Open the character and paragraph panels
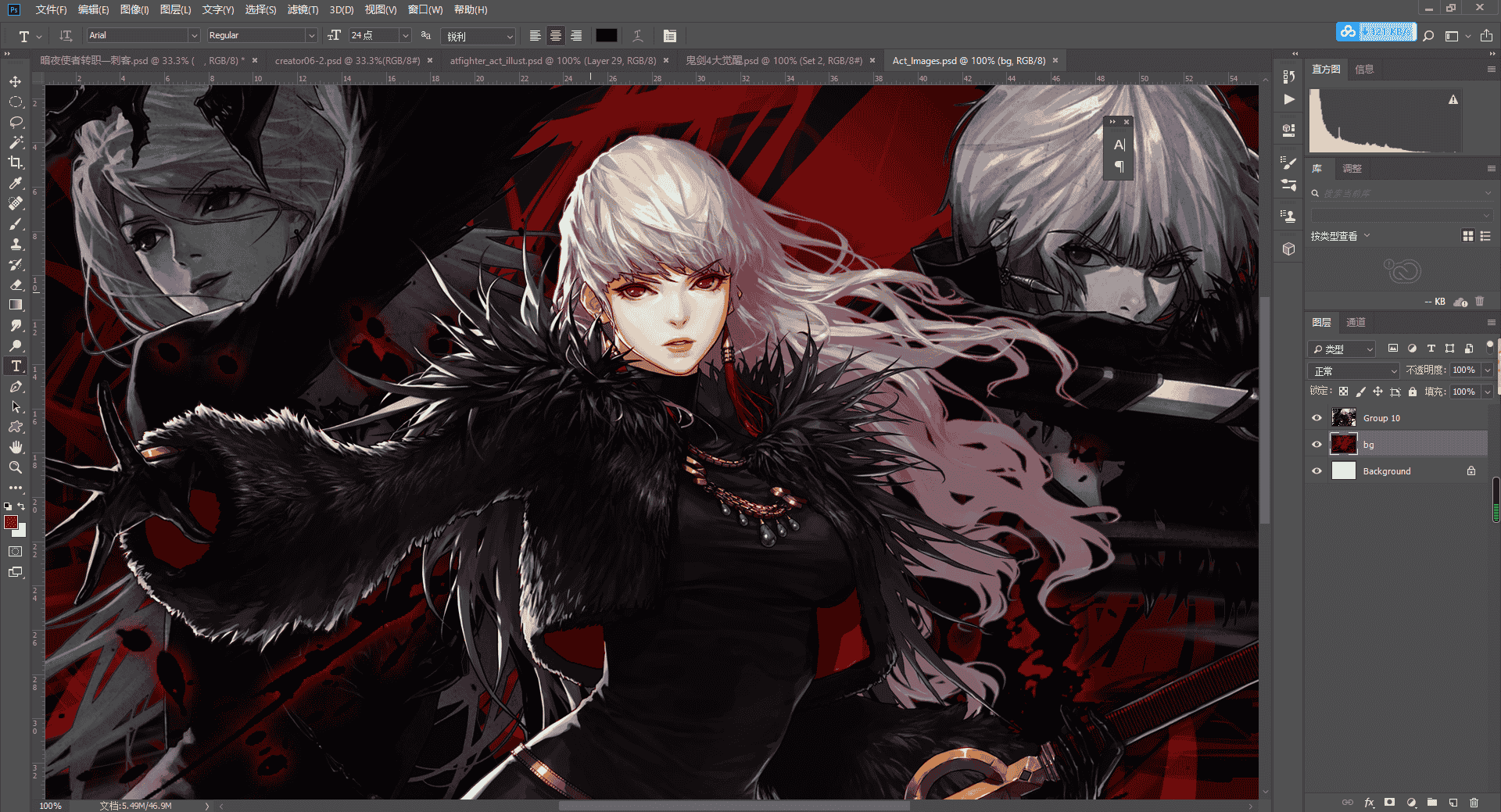This screenshot has height=812, width=1501. tap(670, 35)
